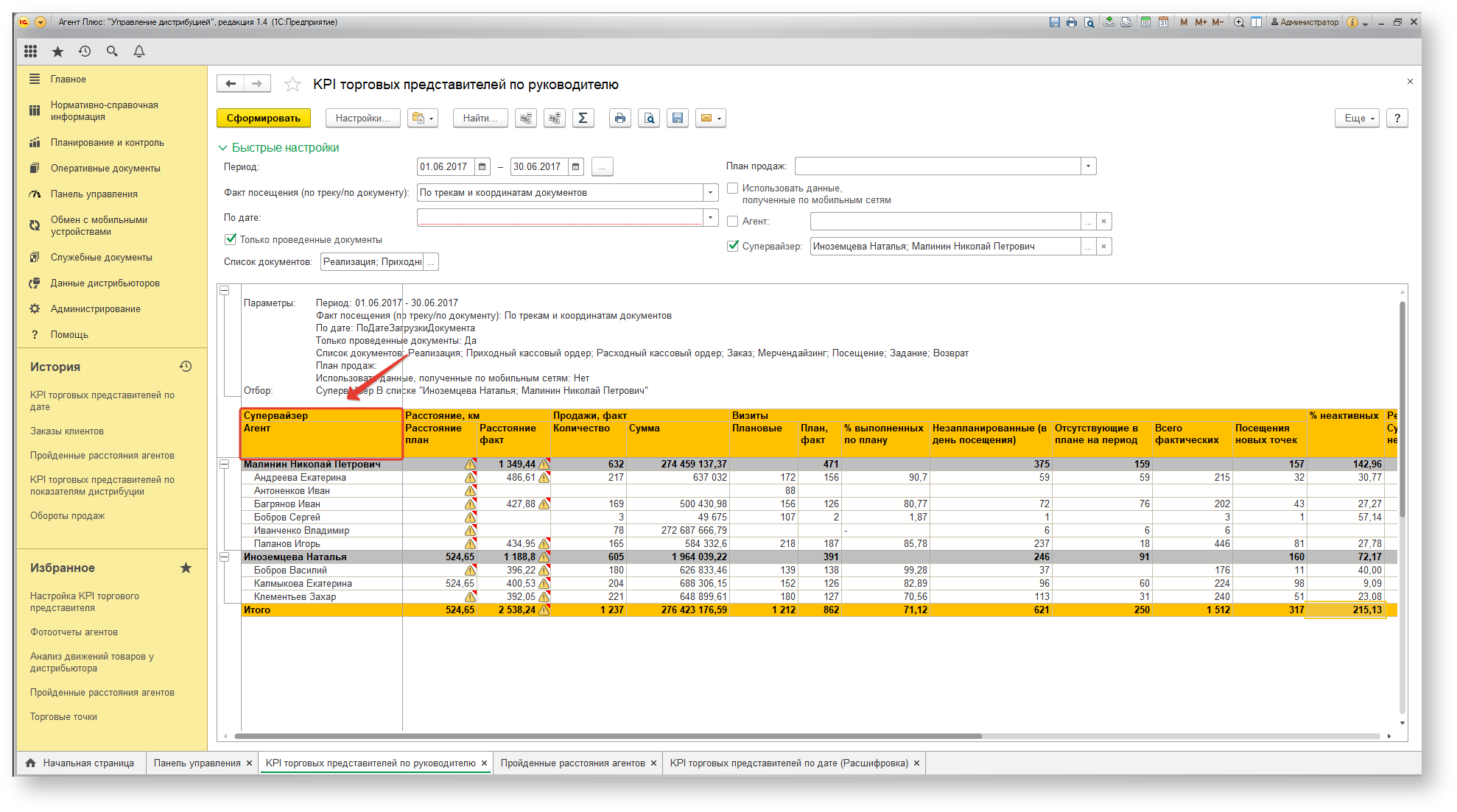Save report using floppy disk icon
The width and height of the screenshot is (1457, 812).
point(678,118)
